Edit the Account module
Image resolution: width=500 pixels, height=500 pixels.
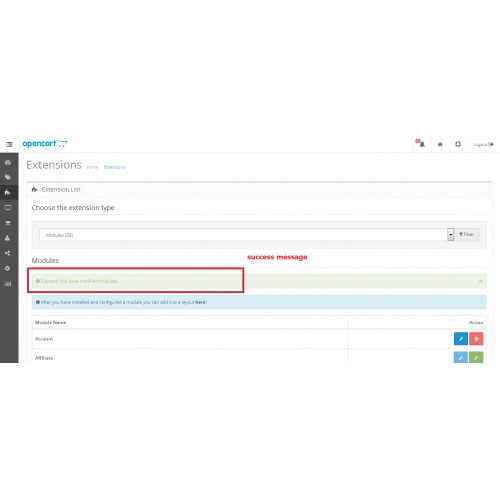pyautogui.click(x=461, y=339)
